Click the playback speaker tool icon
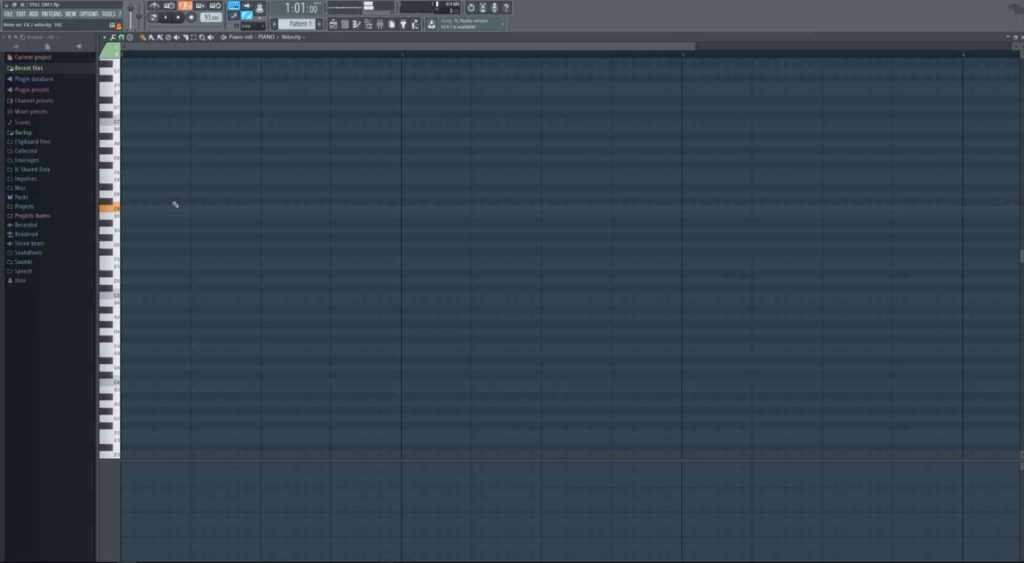This screenshot has height=563, width=1024. coord(210,37)
